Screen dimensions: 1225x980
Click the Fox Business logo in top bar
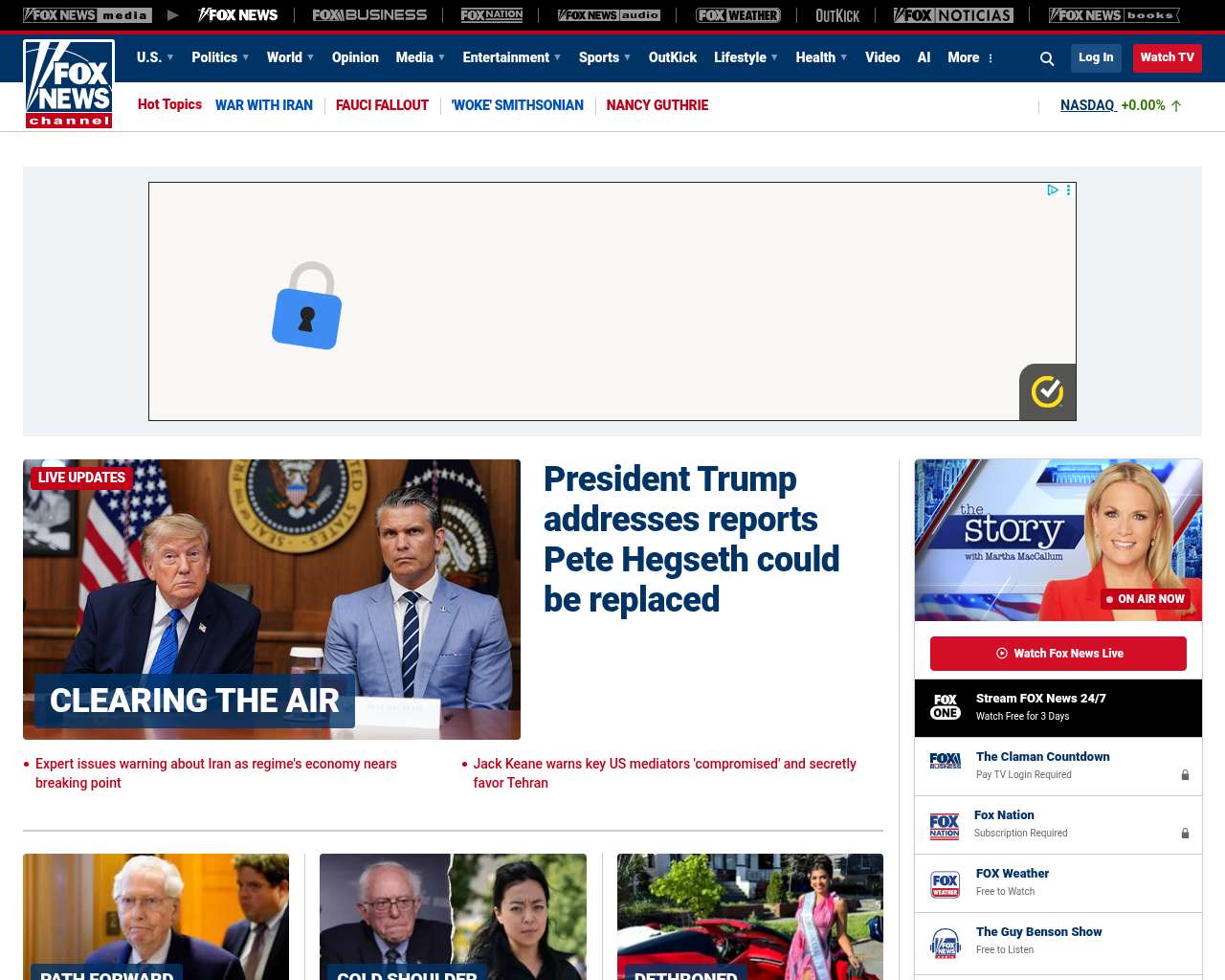(x=369, y=15)
